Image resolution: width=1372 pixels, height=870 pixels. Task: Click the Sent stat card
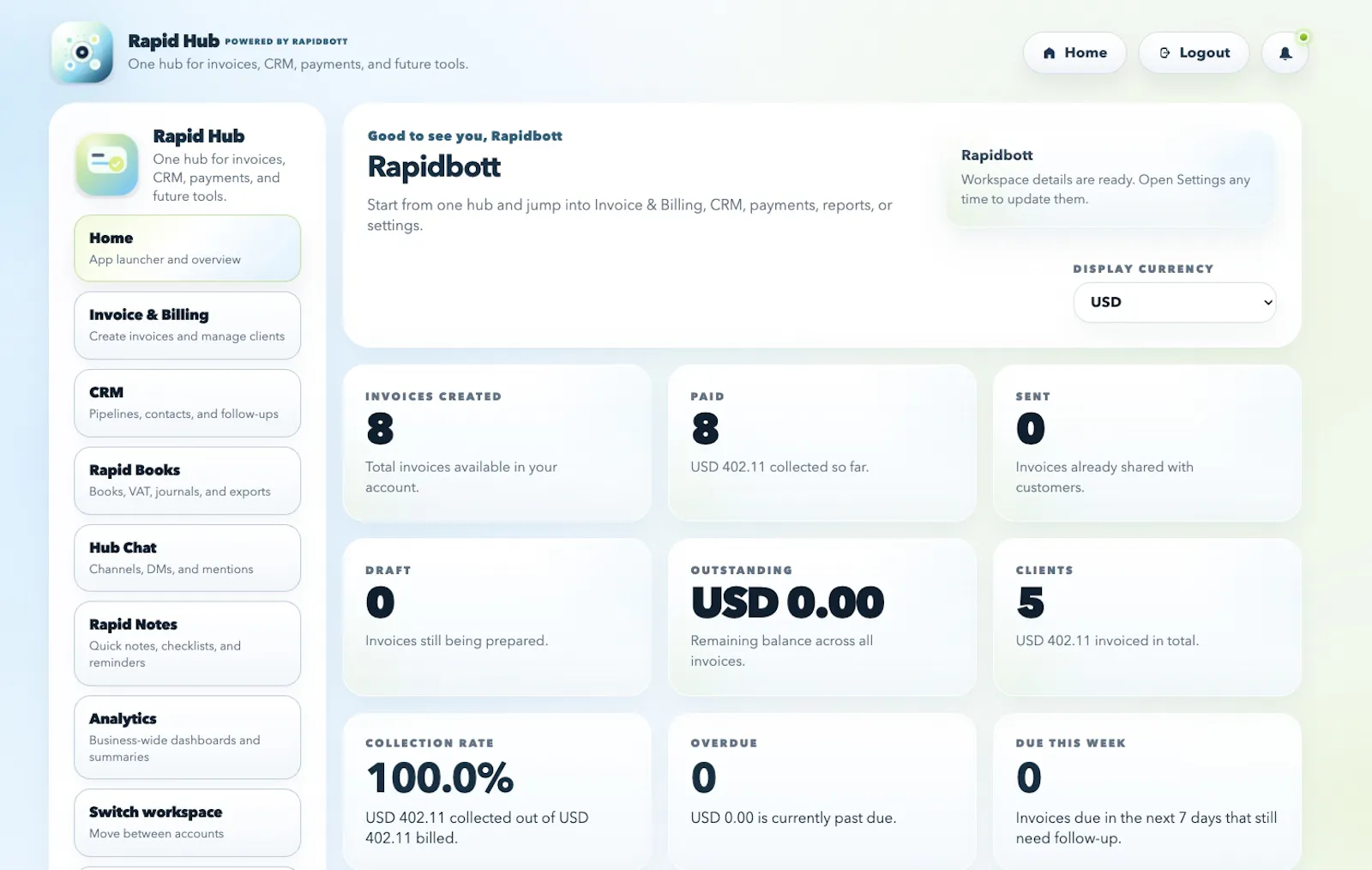pyautogui.click(x=1147, y=443)
